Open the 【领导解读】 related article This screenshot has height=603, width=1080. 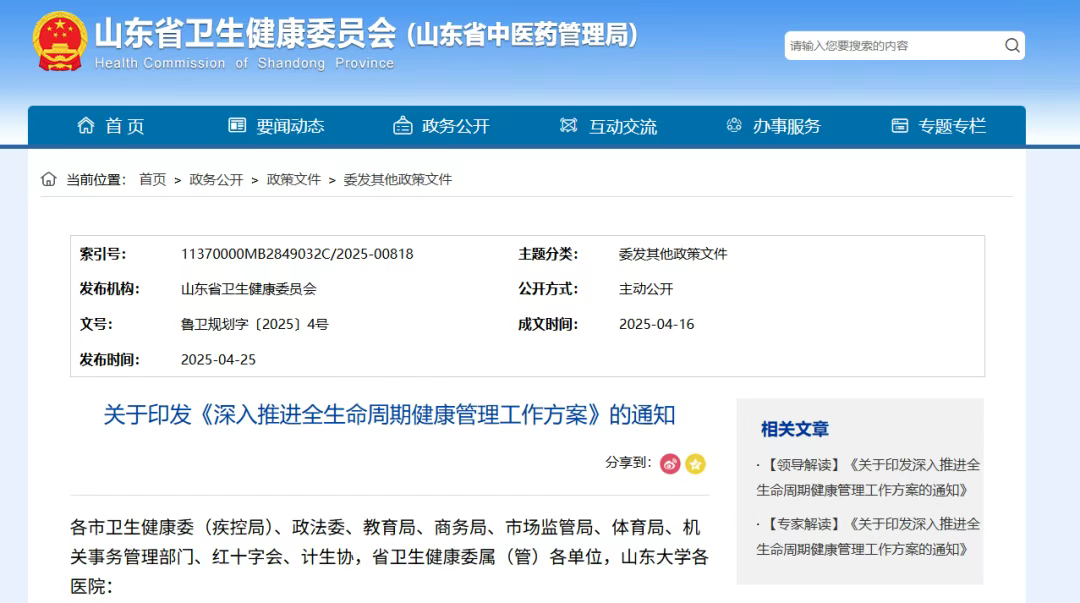coord(868,477)
